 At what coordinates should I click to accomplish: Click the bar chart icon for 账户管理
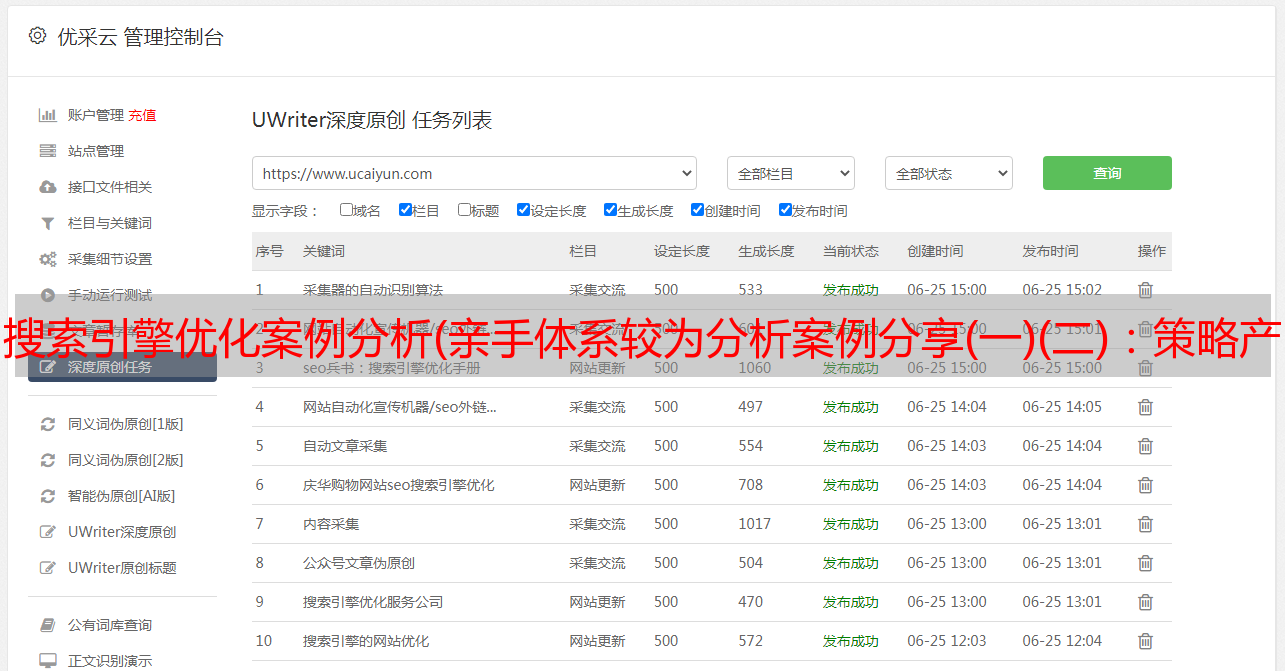(47, 115)
